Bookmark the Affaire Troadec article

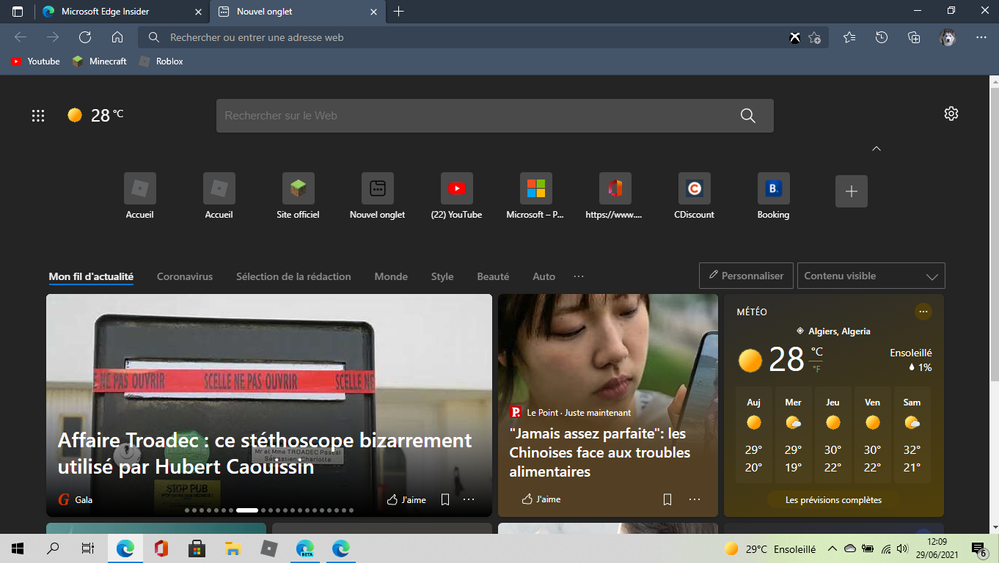[x=445, y=500]
